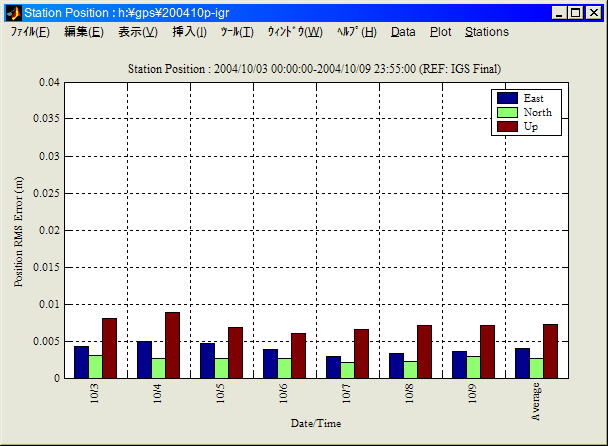Image resolution: width=608 pixels, height=446 pixels.
Task: Click the MATLAB icon in the title bar
Action: click(13, 13)
